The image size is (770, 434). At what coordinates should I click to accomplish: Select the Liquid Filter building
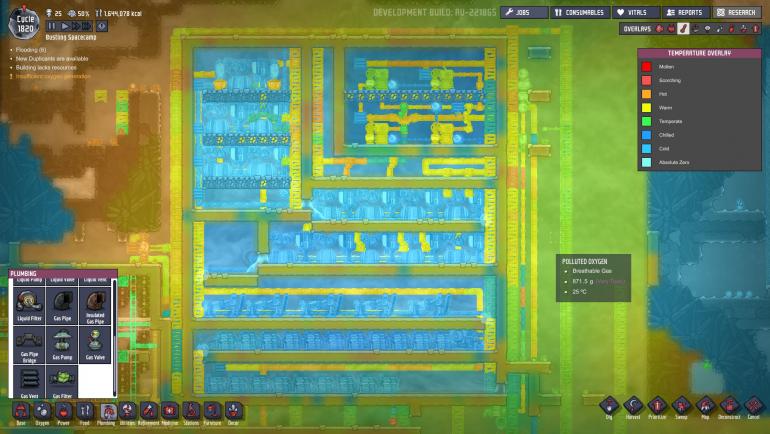[29, 305]
